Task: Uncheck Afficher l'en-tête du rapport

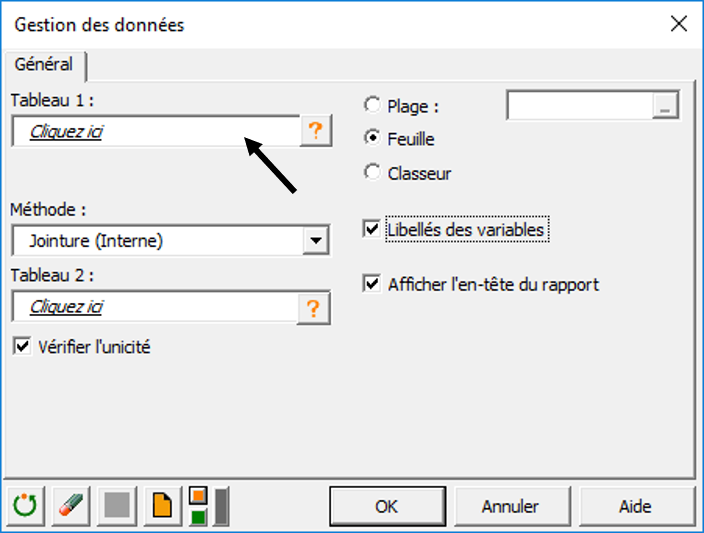Action: click(x=373, y=284)
